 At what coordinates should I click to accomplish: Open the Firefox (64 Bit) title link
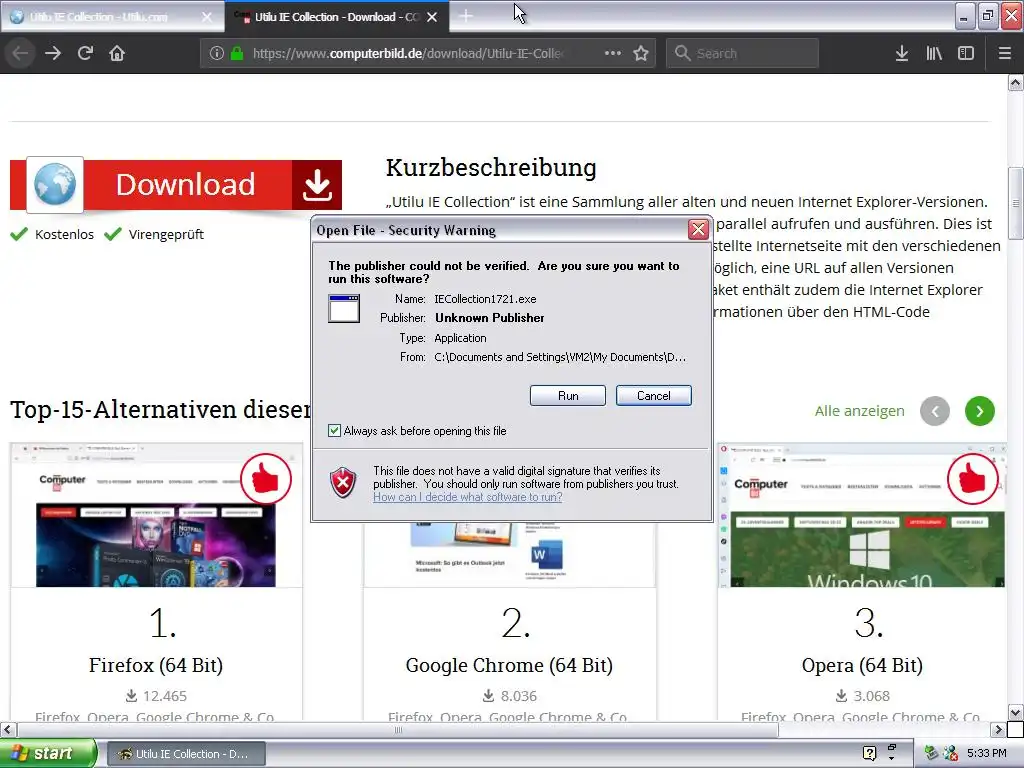tap(156, 665)
